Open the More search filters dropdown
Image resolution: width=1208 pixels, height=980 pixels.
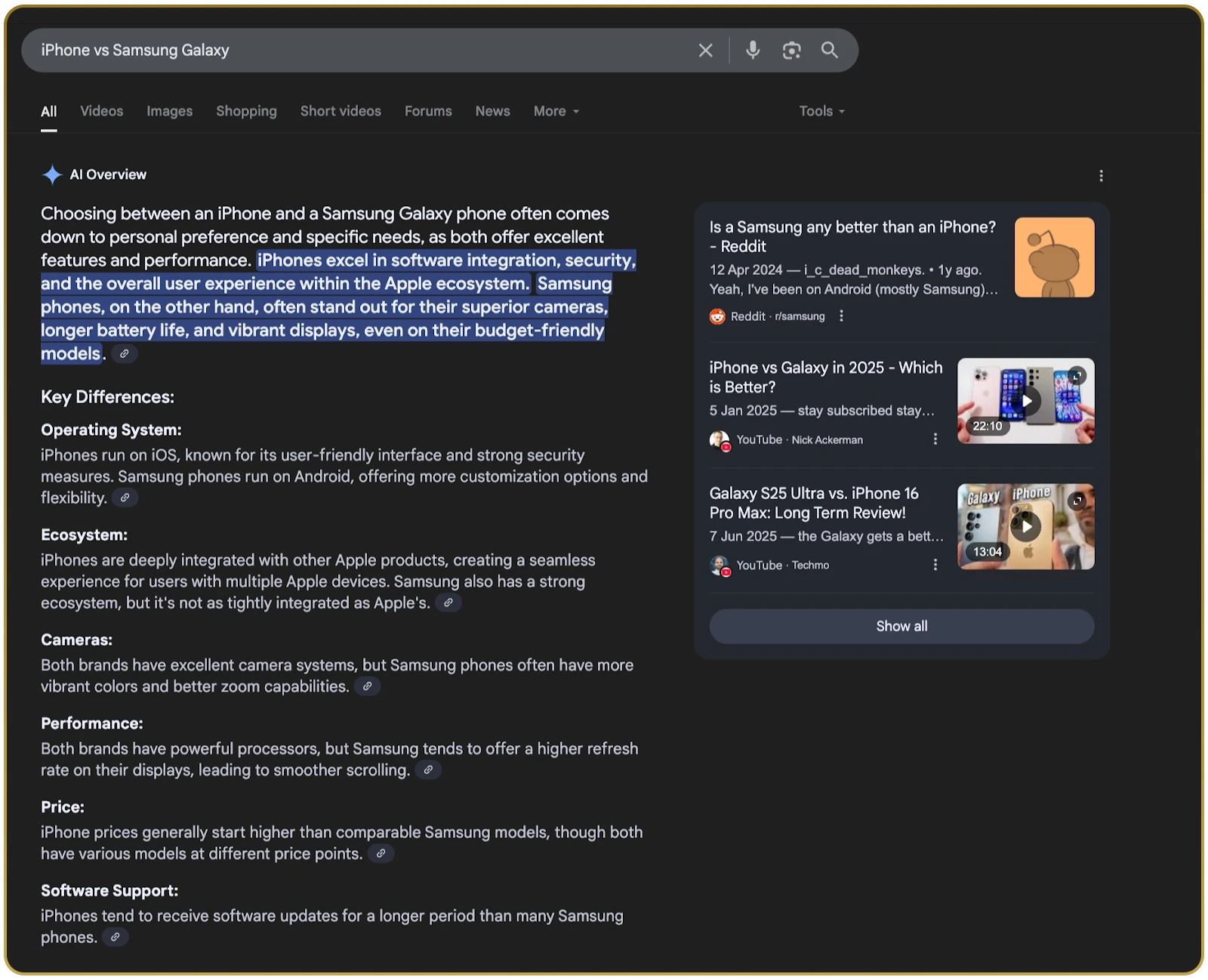556,111
